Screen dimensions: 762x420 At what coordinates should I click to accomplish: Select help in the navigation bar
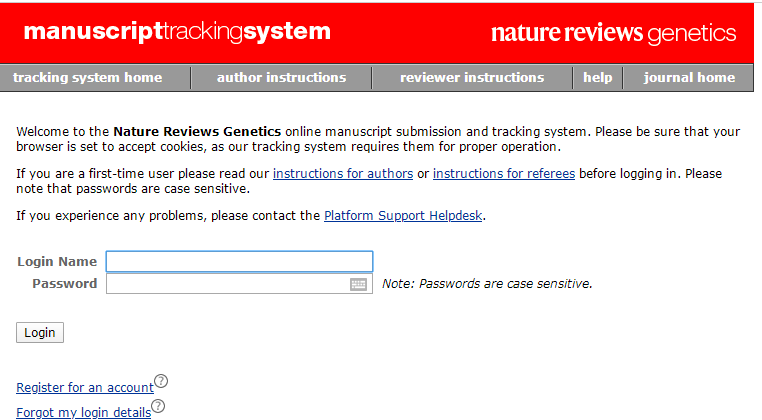[x=598, y=78]
